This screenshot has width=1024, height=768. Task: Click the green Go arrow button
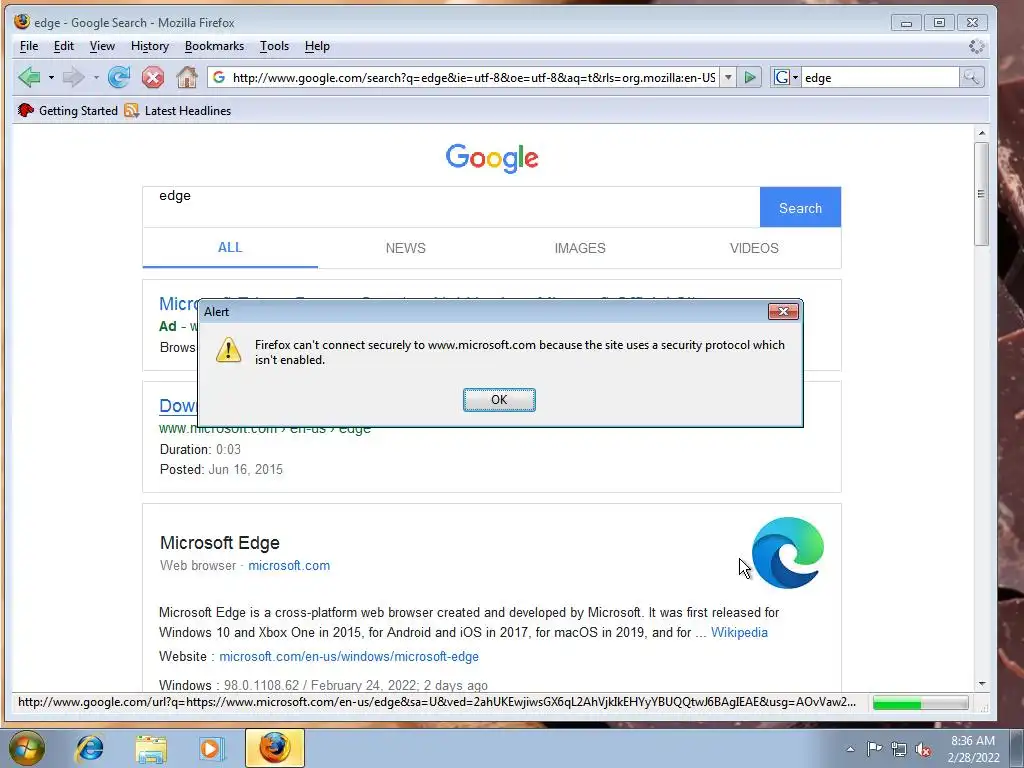coord(750,78)
